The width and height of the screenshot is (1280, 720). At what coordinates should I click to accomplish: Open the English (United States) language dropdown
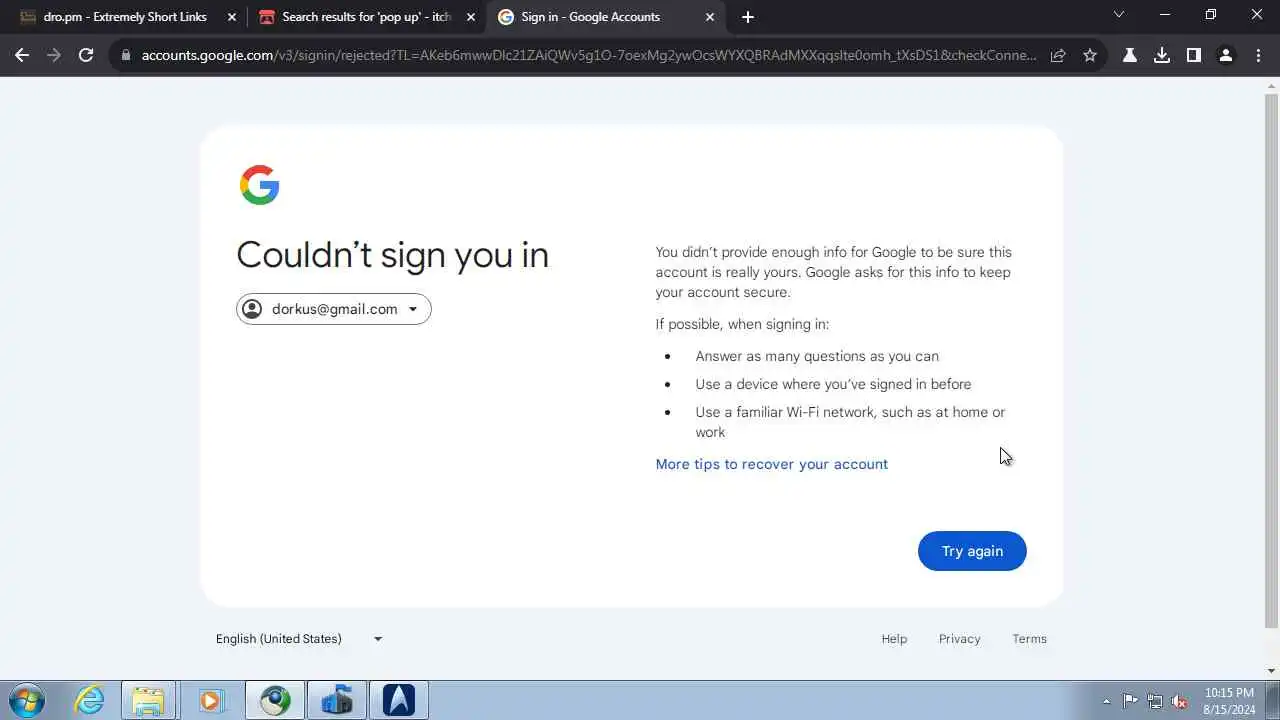(299, 639)
